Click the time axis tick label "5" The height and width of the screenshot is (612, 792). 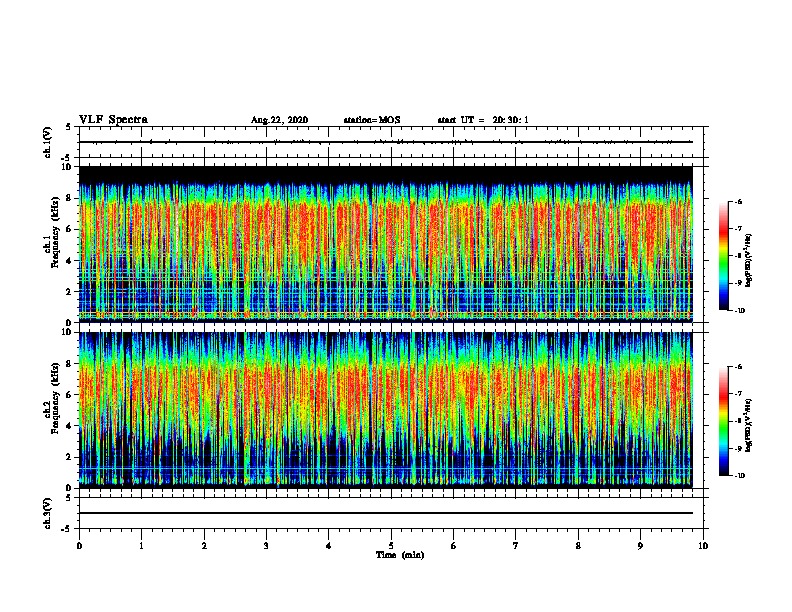pyautogui.click(x=391, y=546)
